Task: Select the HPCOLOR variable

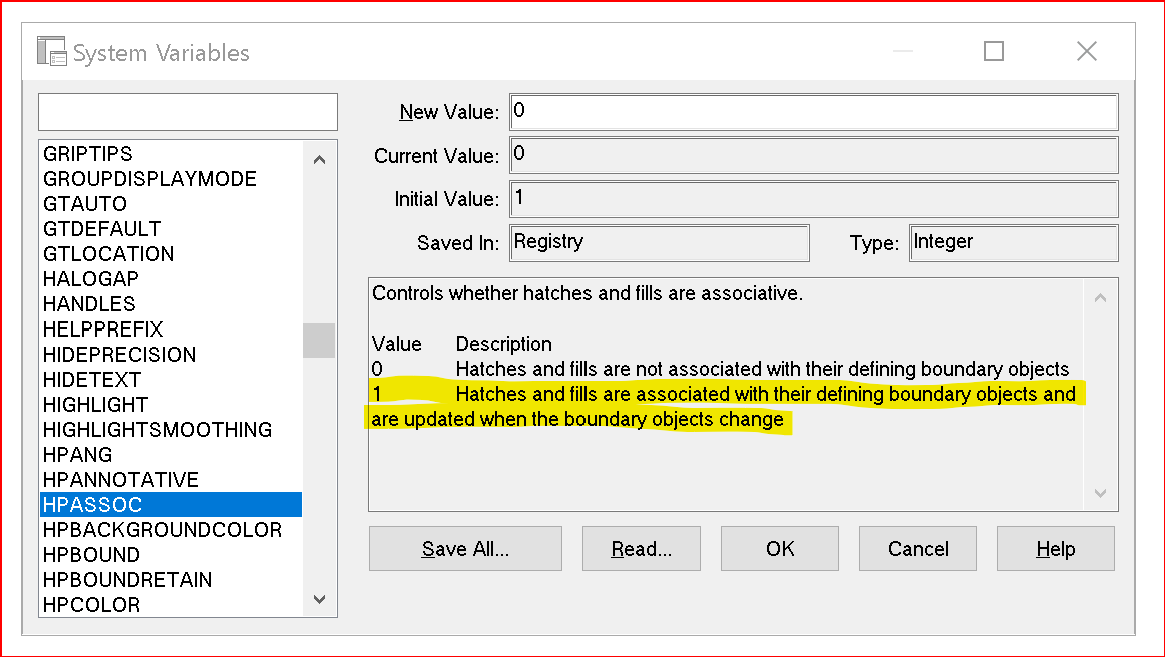Action: pyautogui.click(x=91, y=604)
